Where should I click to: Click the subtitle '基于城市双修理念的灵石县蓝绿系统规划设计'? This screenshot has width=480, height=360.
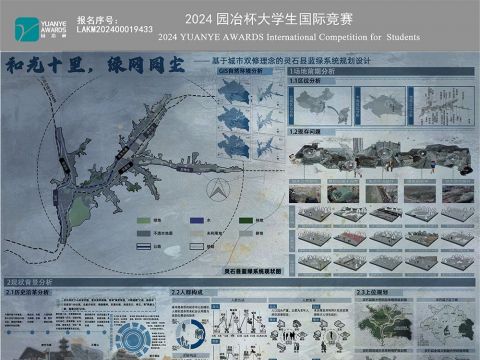(291, 61)
